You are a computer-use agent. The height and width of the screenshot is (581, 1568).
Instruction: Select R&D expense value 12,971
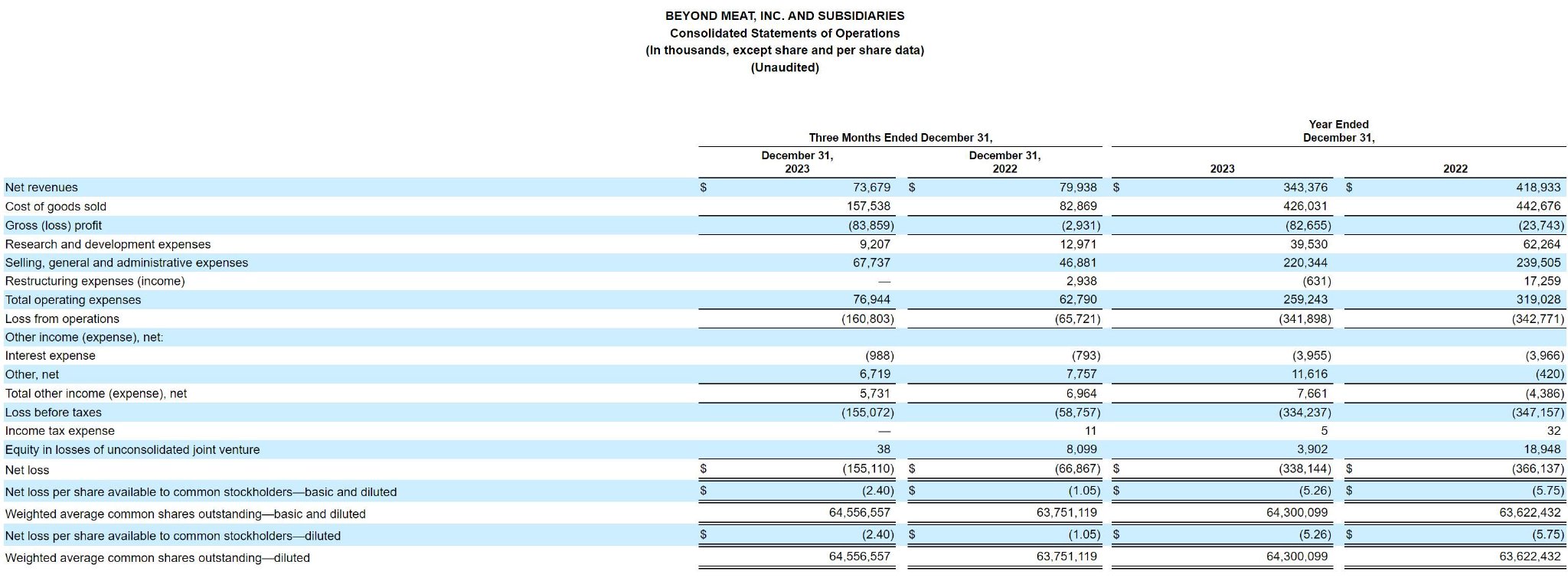point(1078,244)
